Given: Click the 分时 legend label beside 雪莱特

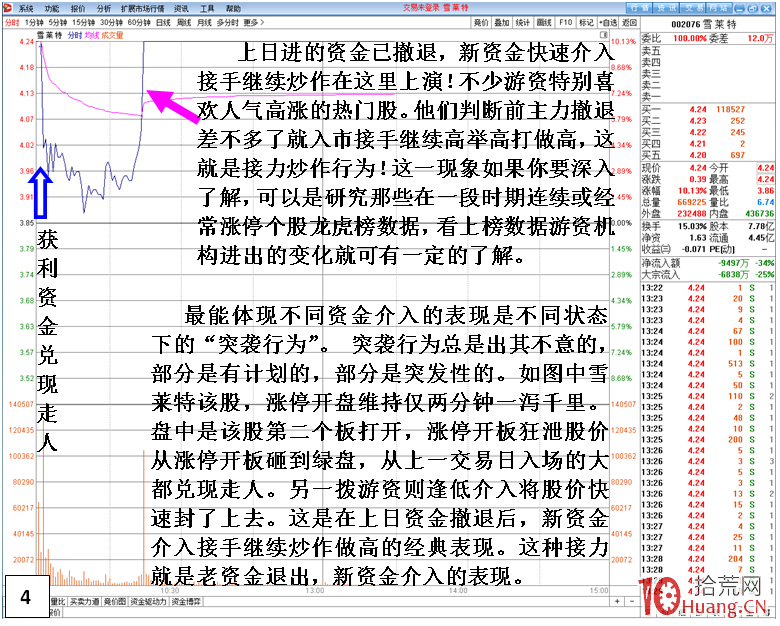Looking at the screenshot, I should tap(75, 35).
